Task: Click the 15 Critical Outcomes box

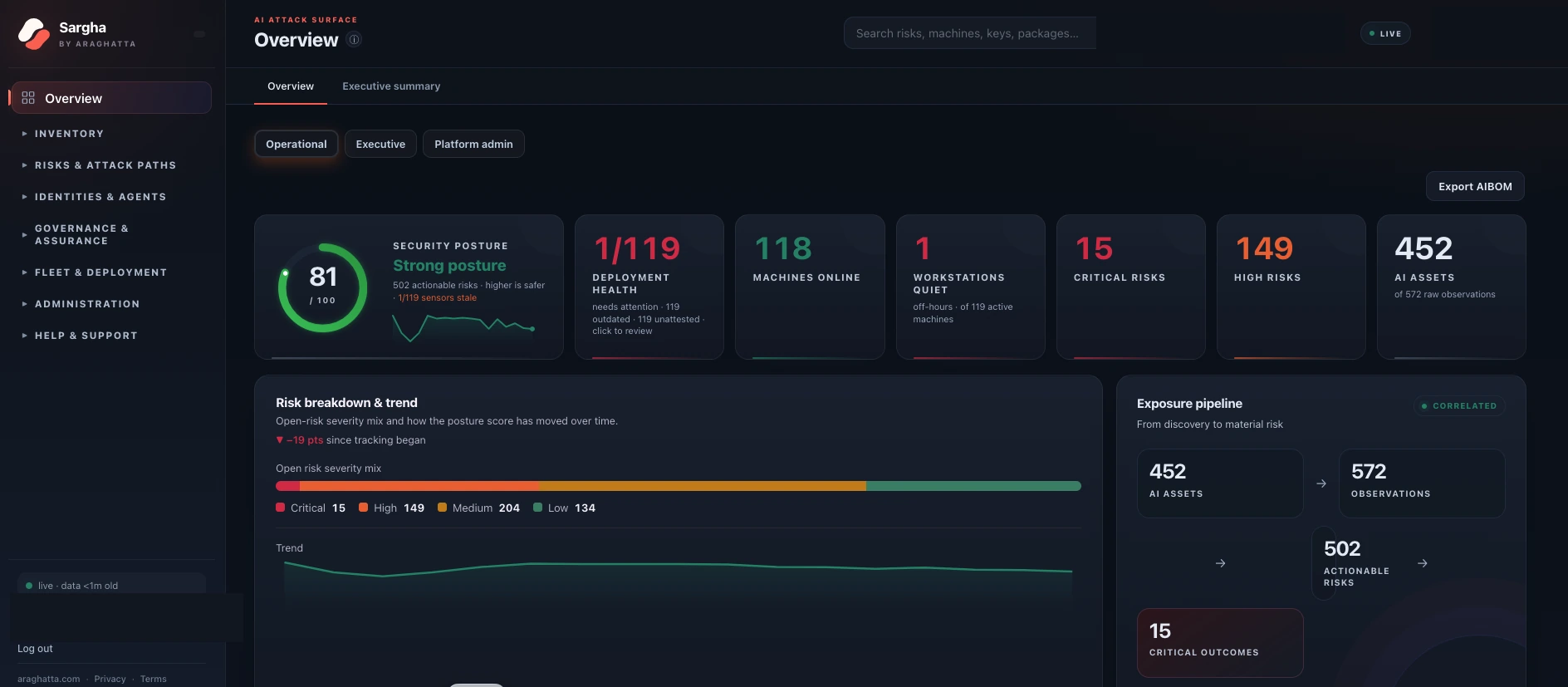Action: [x=1220, y=643]
